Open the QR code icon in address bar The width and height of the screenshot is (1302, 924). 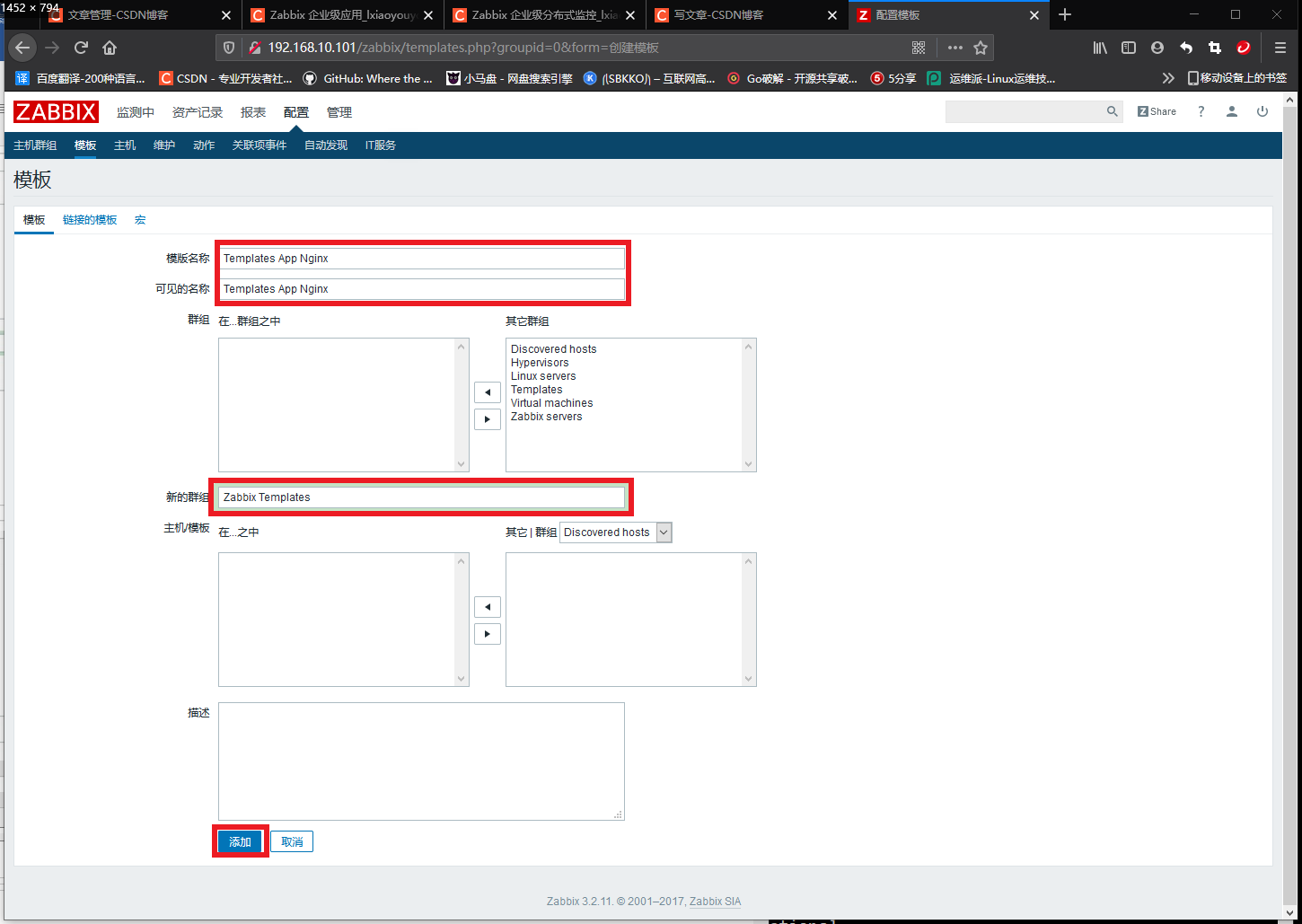[919, 48]
